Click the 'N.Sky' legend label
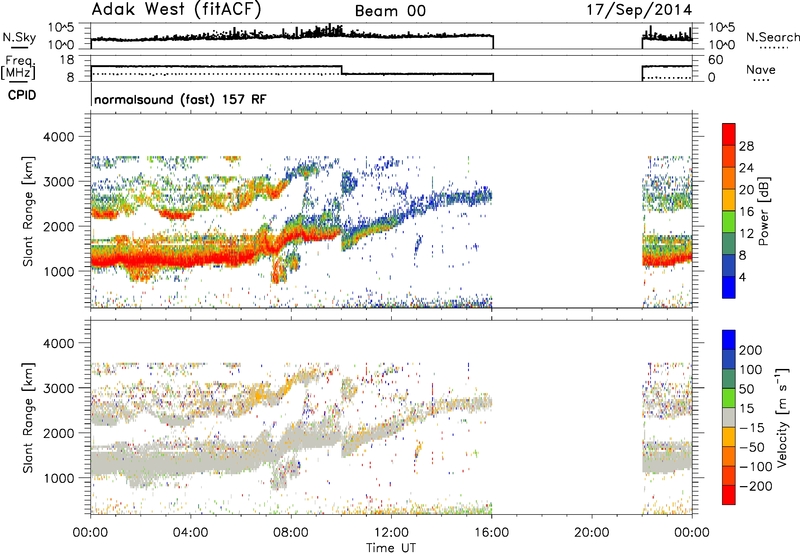Screen dimensions: 800x554 19,37
